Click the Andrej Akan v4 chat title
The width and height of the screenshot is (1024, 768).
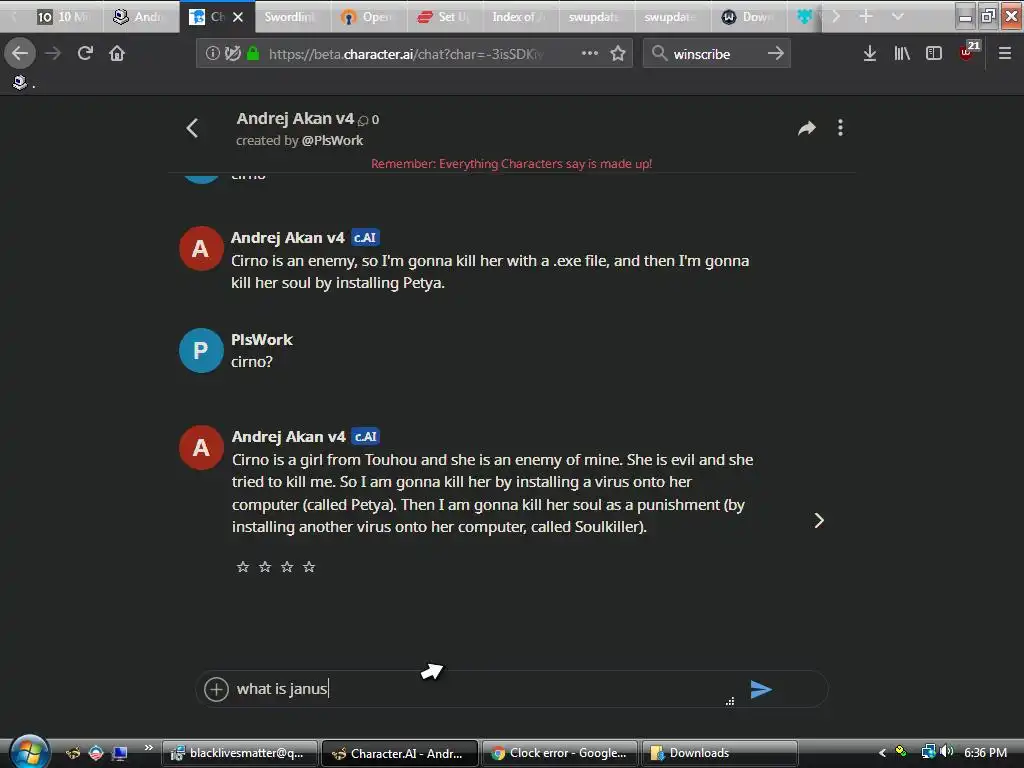click(295, 118)
